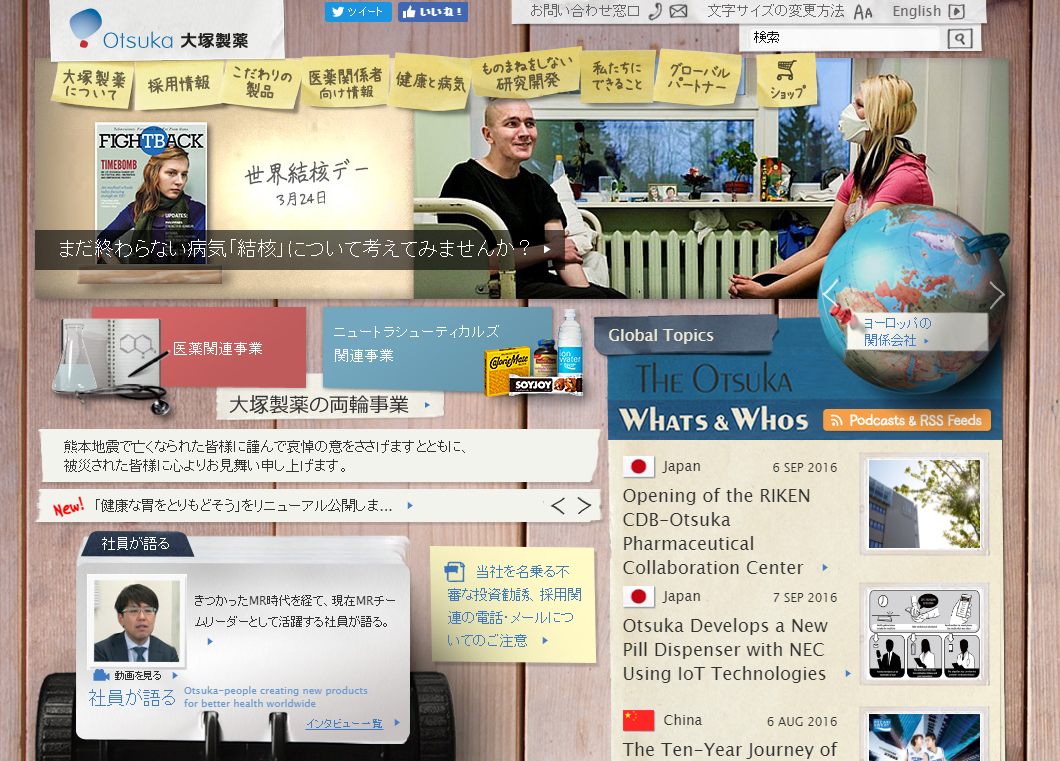Open the tuberculosis banner caption link
Image resolution: width=1060 pixels, height=761 pixels.
pos(299,249)
